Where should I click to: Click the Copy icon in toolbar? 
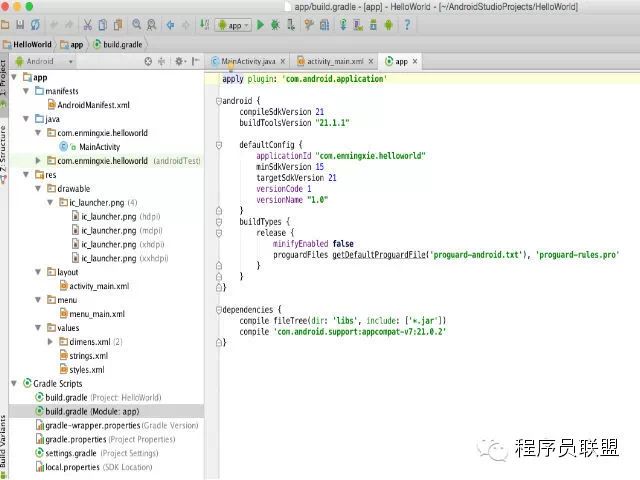103,25
